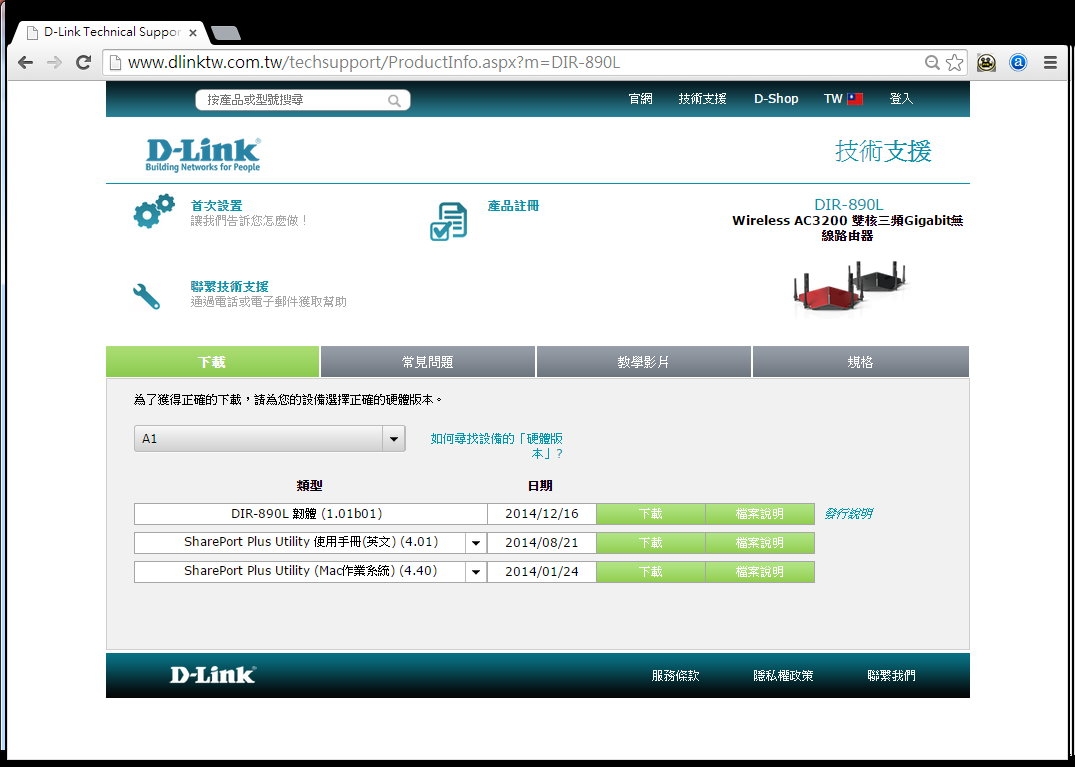
Task: Click the DIR-890L product title
Action: [849, 204]
